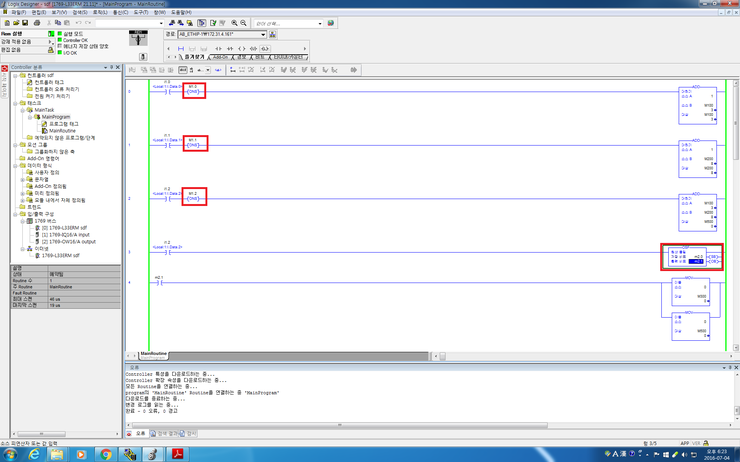Viewport: 740px width, 462px height.
Task: Open the 보기(V) menu
Action: [59, 12]
